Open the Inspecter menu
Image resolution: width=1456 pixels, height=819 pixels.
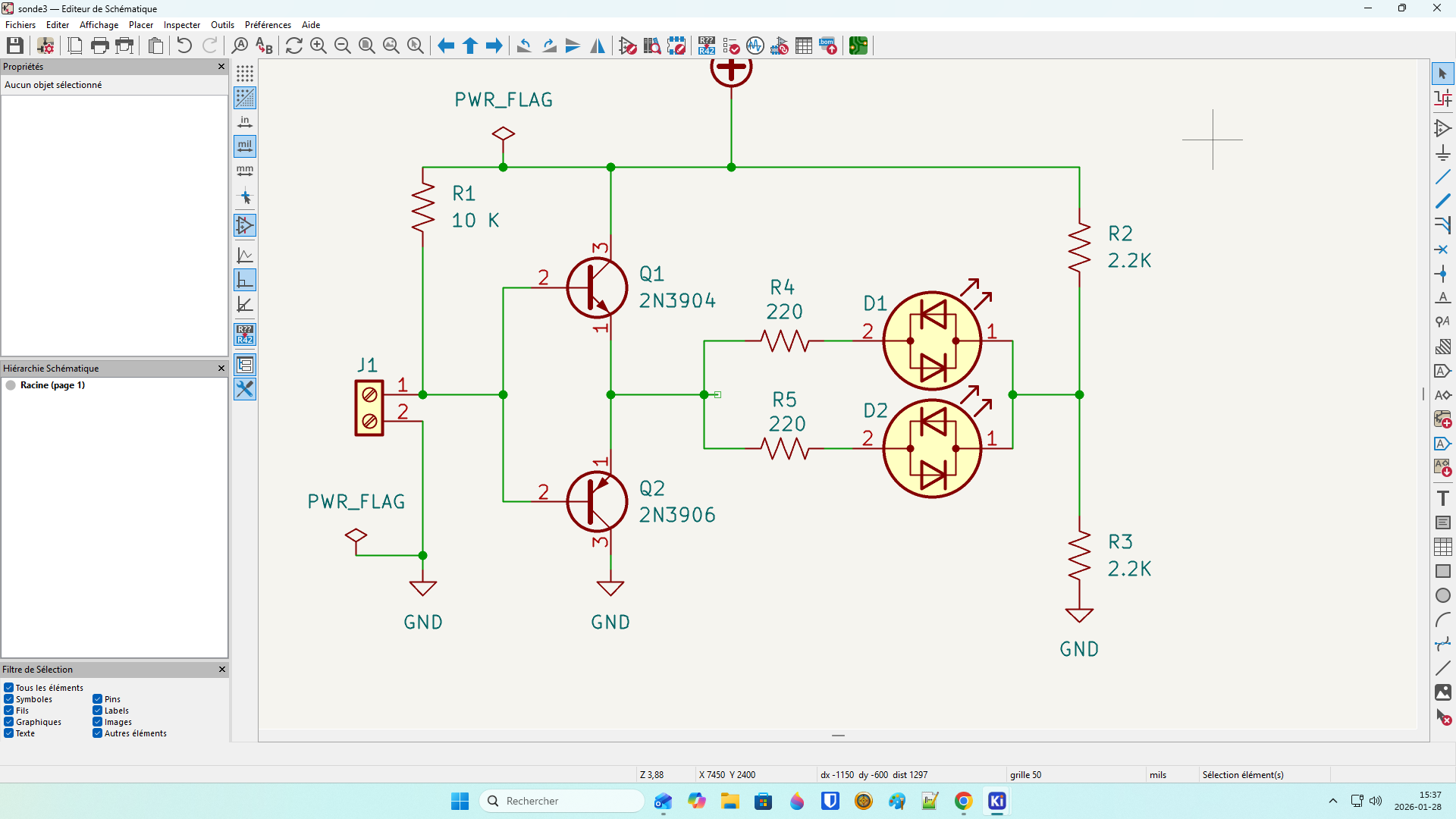point(182,25)
